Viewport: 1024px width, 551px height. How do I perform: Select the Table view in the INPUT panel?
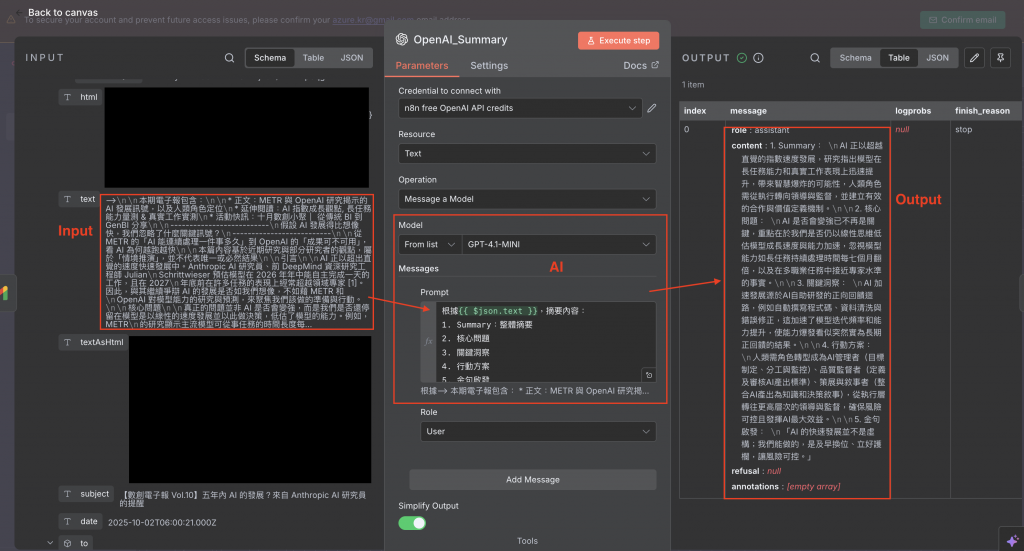click(313, 58)
